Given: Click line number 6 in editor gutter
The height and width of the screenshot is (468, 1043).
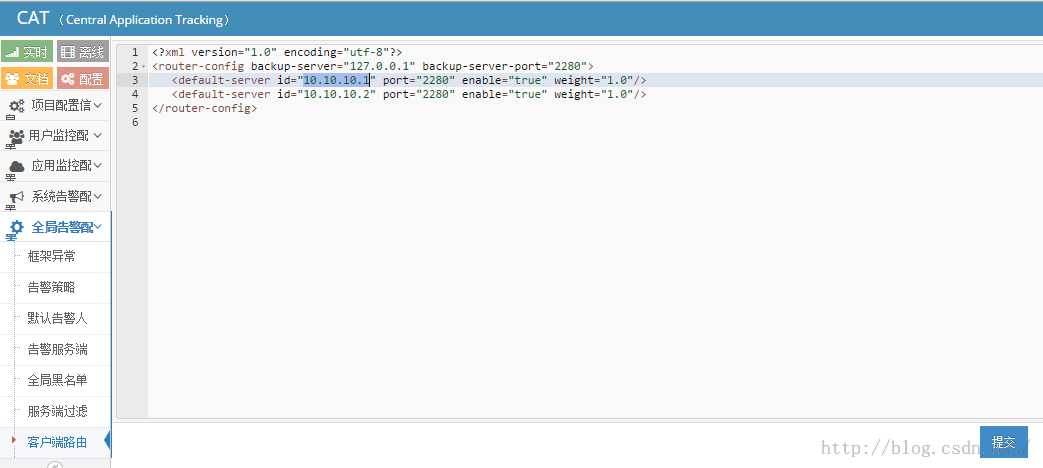Looking at the screenshot, I should 136,122.
